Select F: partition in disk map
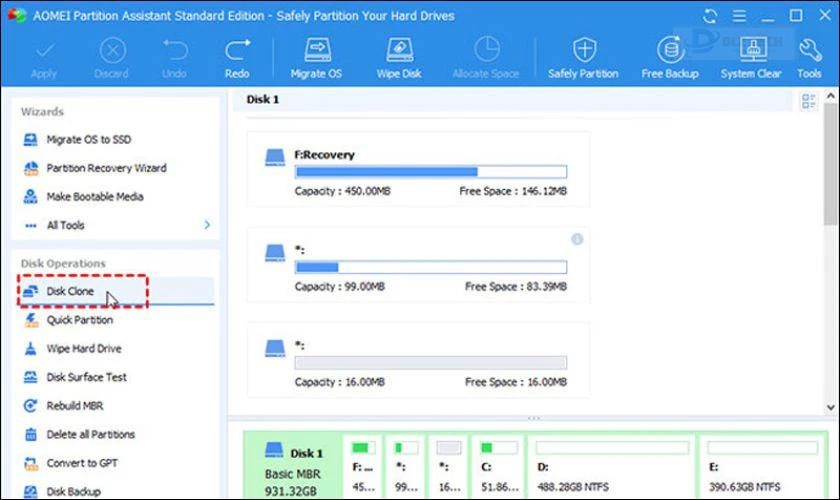Screen dimensions: 840x500 coord(363,467)
